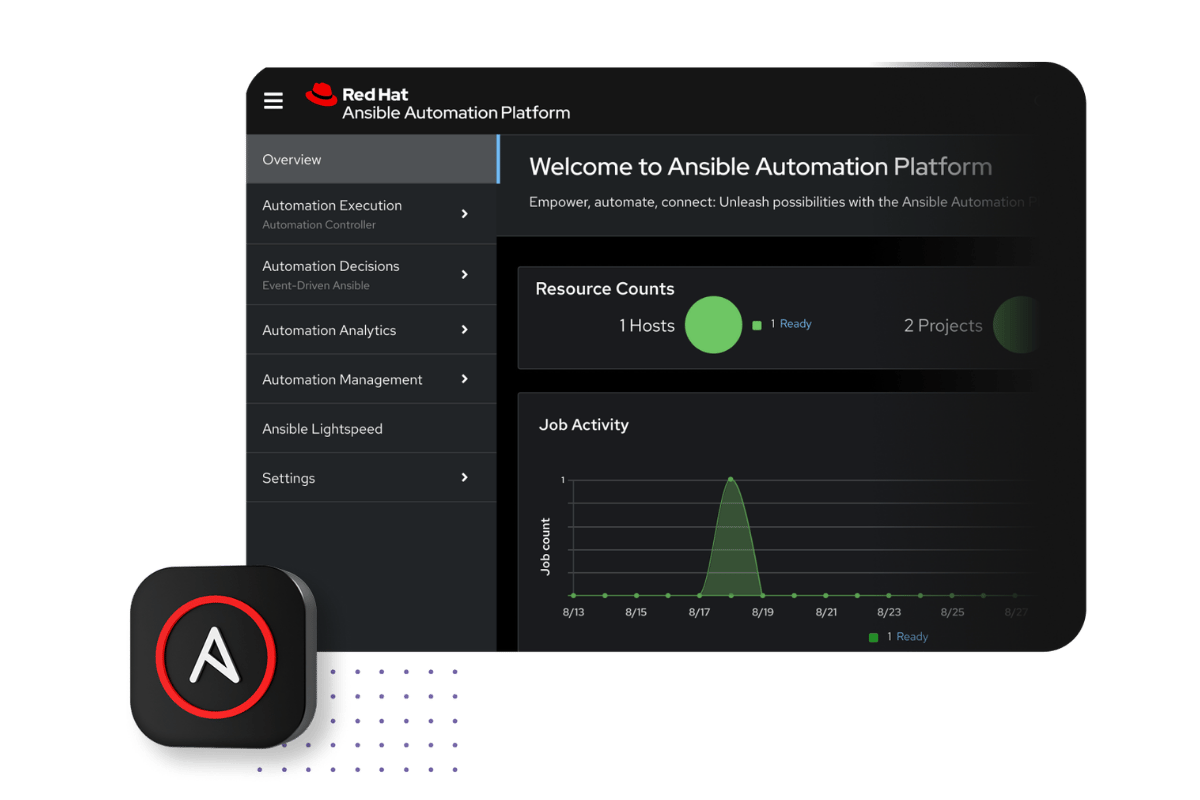Open Ansible Lightspeed from the sidebar
Viewport: 1200px width, 800px height.
(322, 428)
